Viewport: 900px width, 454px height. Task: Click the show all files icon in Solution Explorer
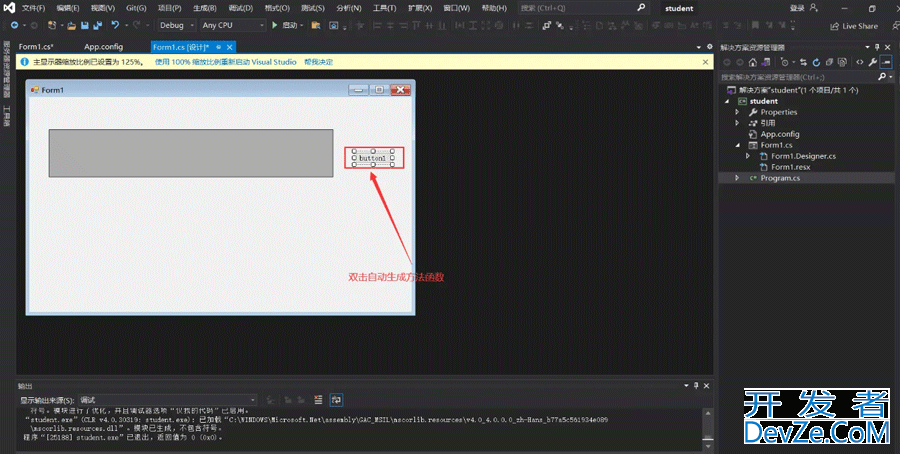842,62
